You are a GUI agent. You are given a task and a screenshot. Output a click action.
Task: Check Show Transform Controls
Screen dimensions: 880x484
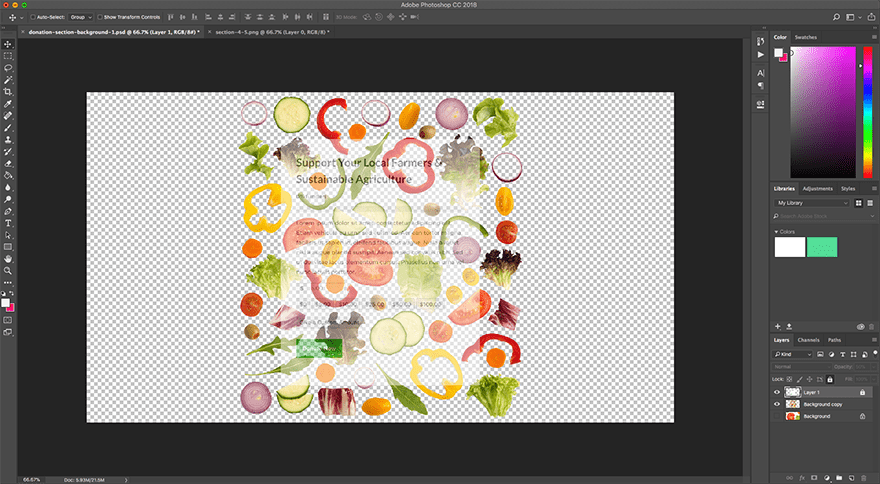99,17
